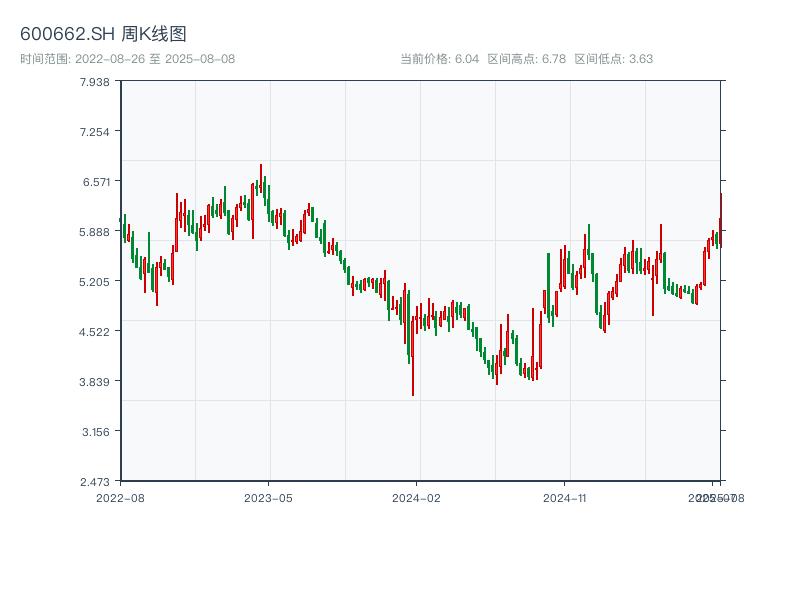800x600 pixels.
Task: Click the 当前价格 6.04 label
Action: click(x=439, y=59)
